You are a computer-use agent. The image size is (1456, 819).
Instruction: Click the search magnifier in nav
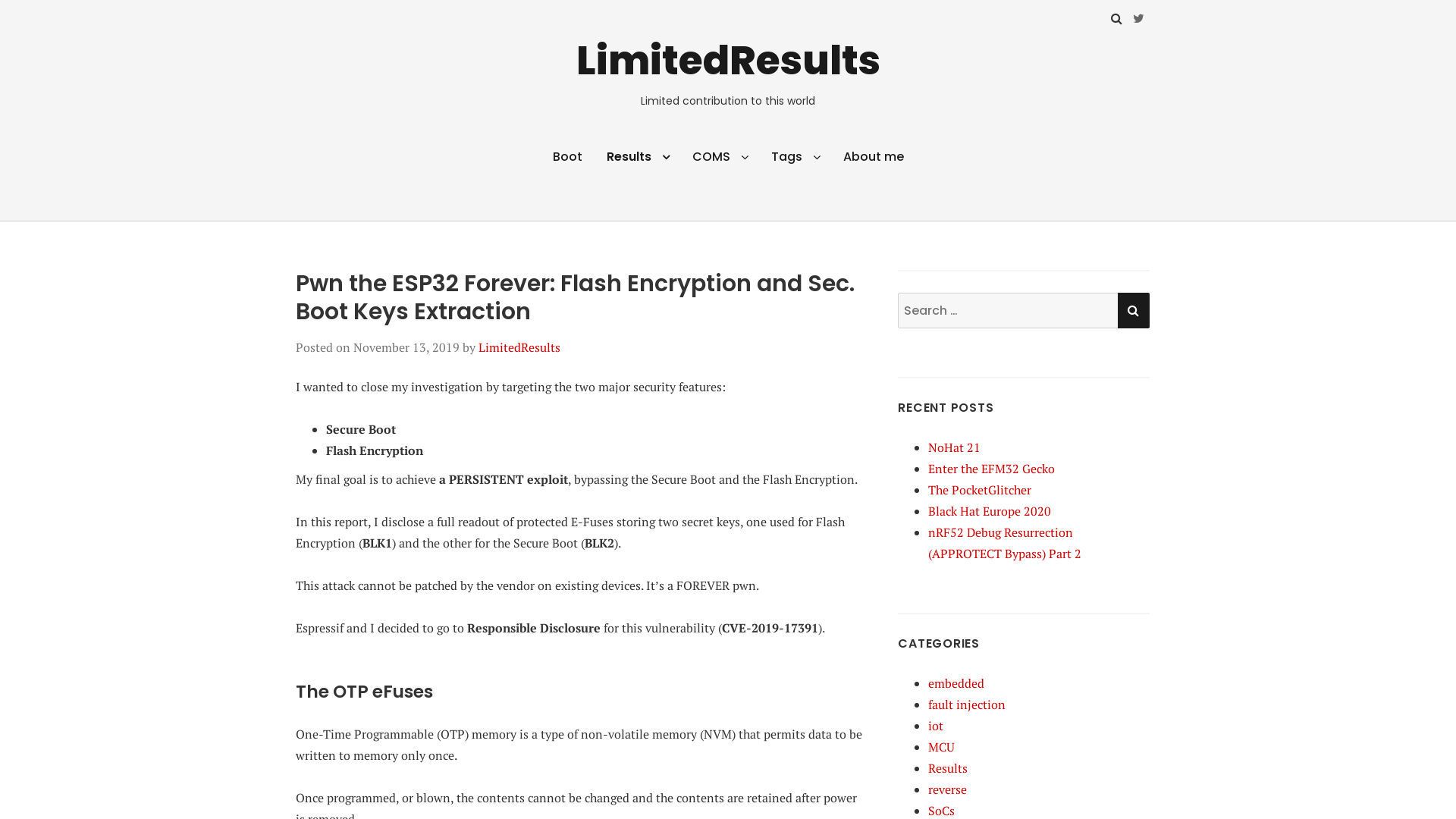pyautogui.click(x=1116, y=18)
